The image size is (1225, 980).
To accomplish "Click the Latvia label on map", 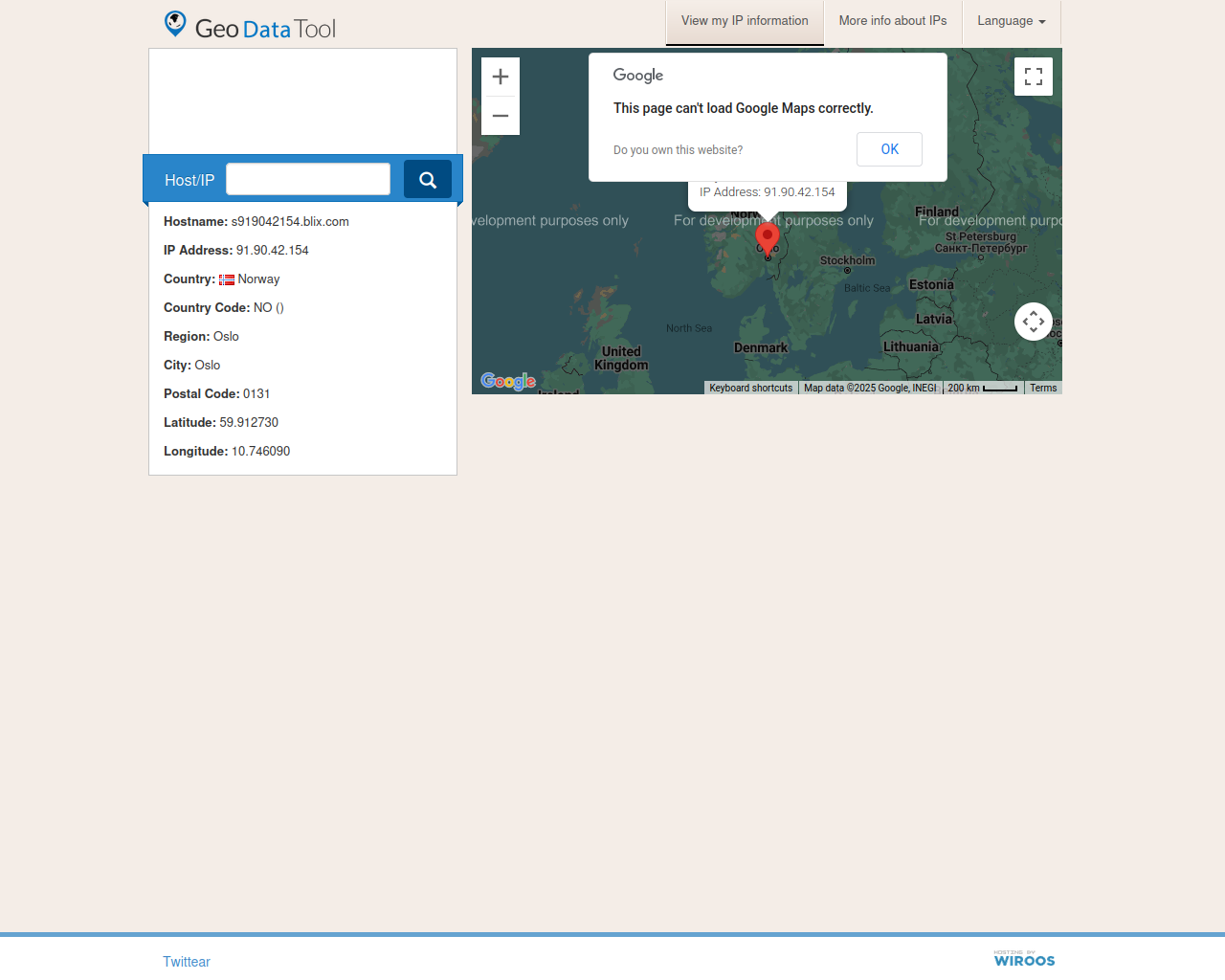I will pyautogui.click(x=934, y=320).
